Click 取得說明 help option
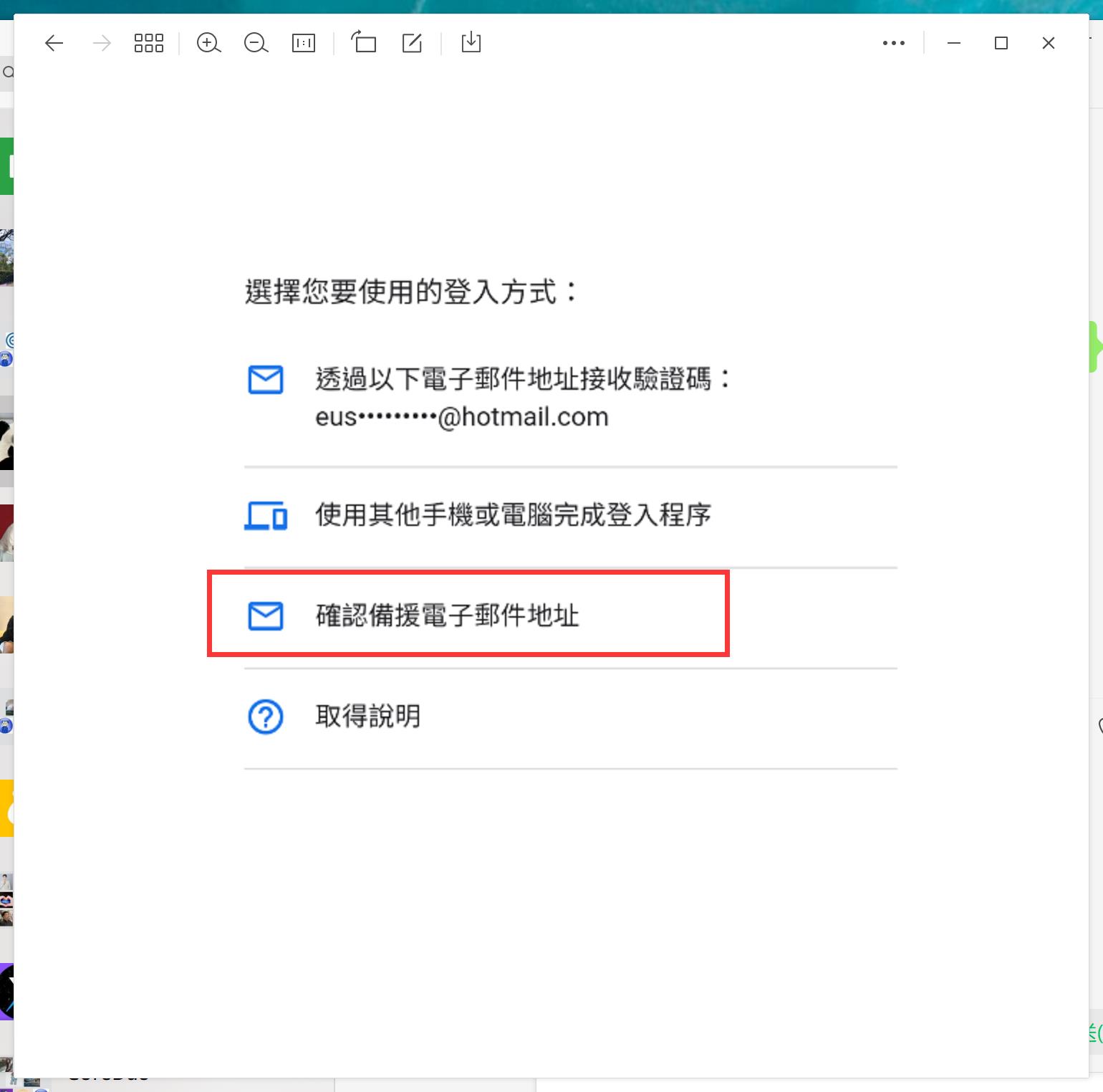This screenshot has width=1103, height=1092. tap(368, 717)
